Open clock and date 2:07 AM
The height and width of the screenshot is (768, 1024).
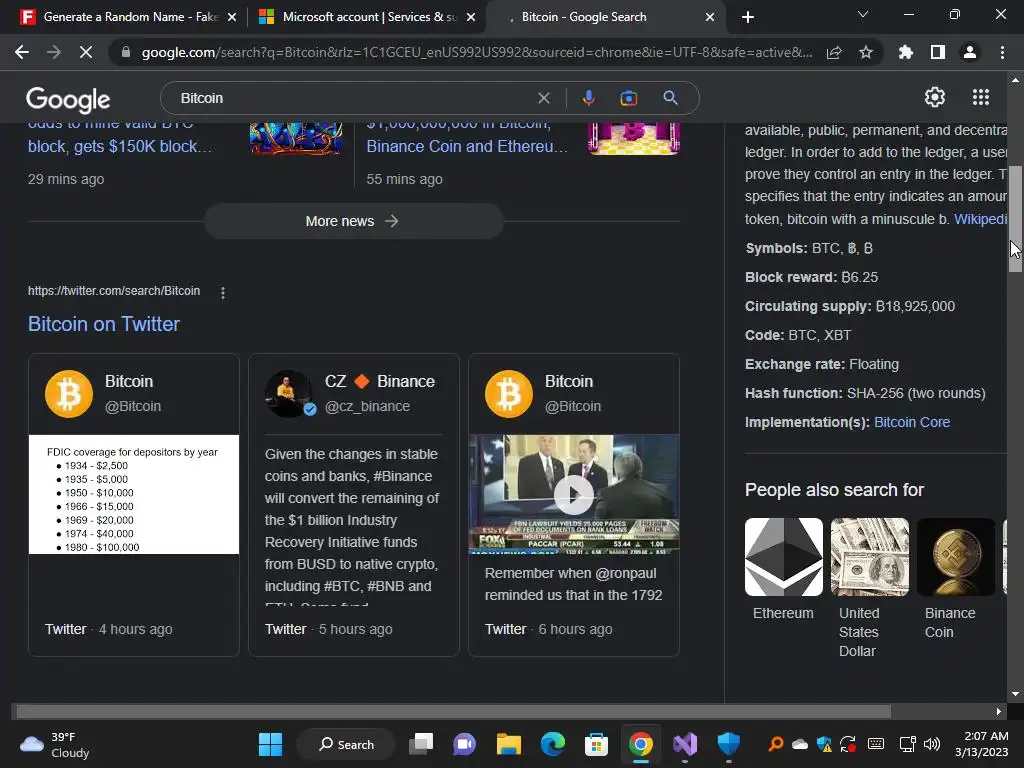982,744
